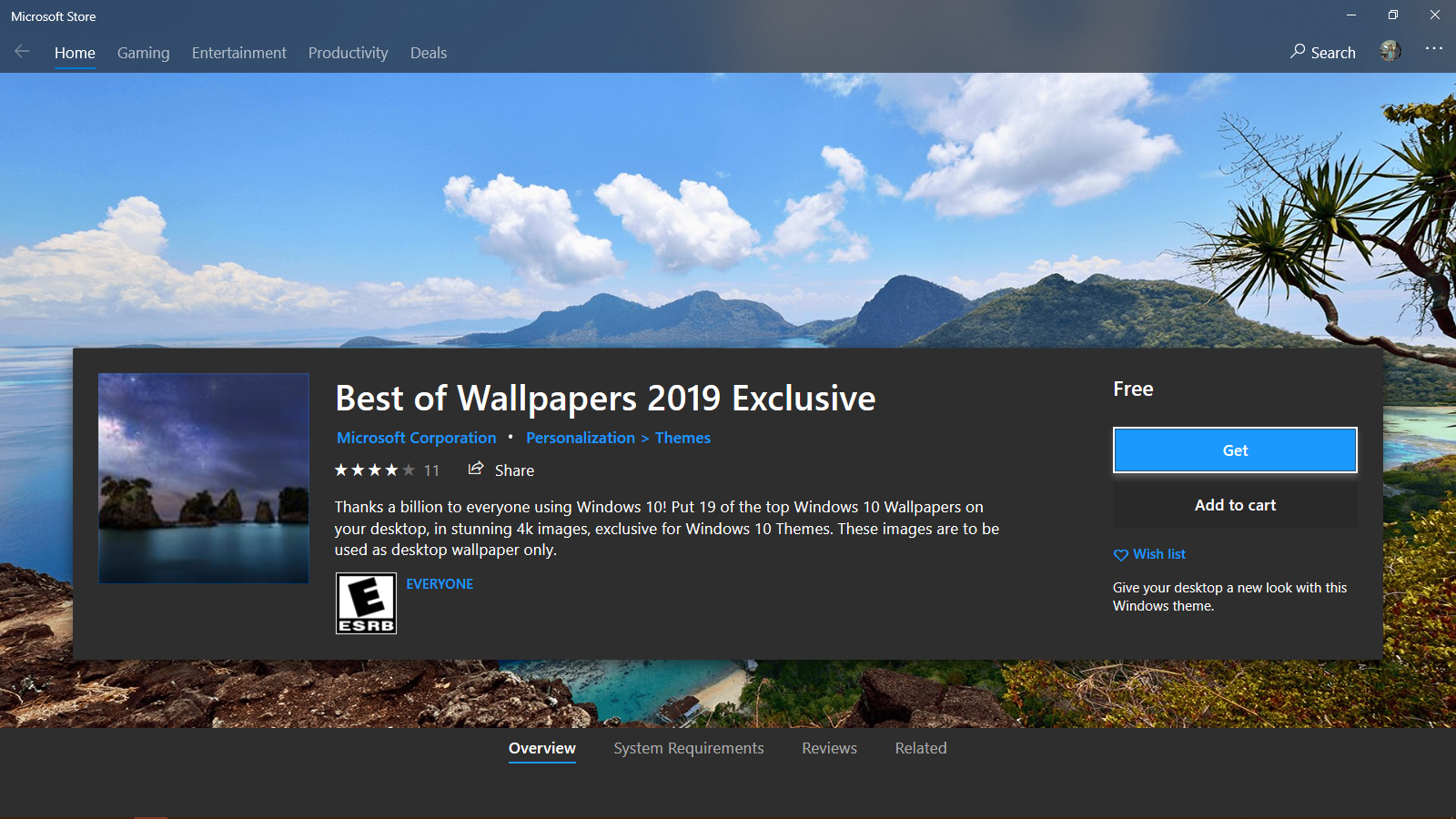Open the Related section

point(920,748)
